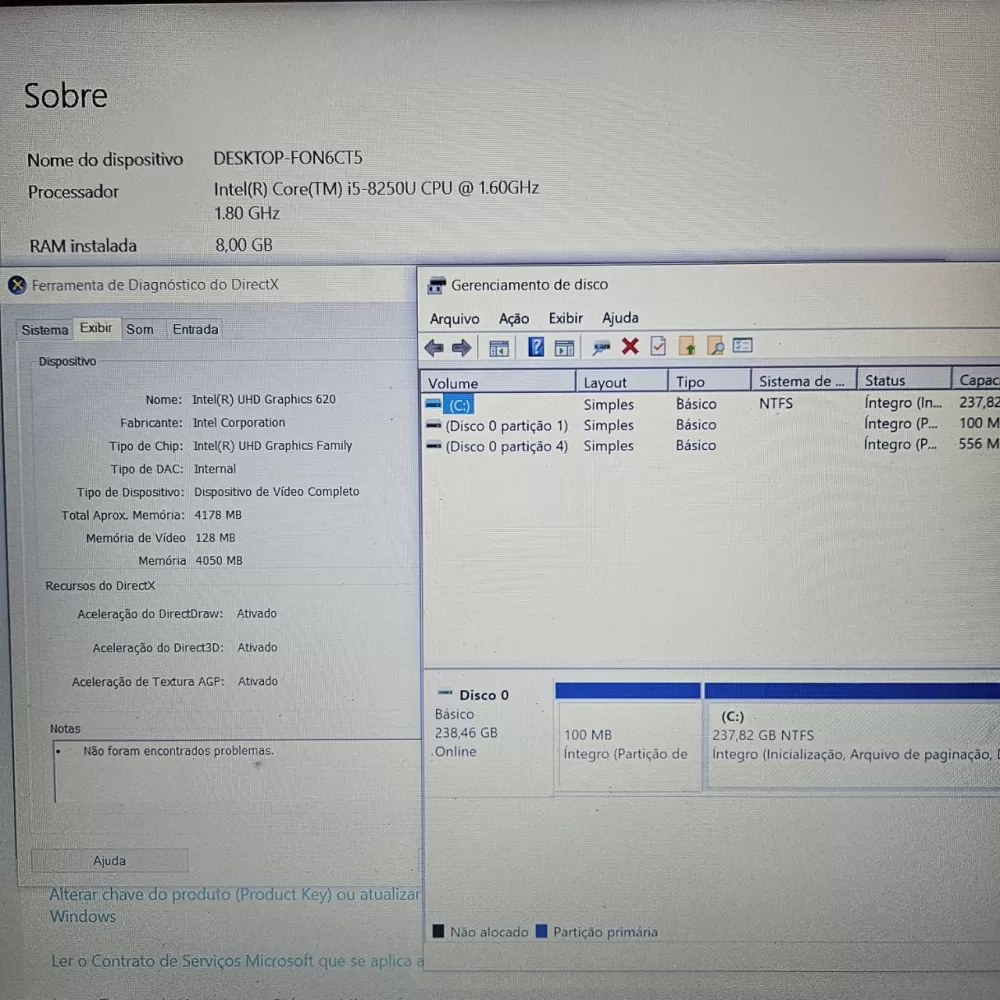Image resolution: width=1000 pixels, height=1000 pixels.
Task: Click the Ajuda button in DirectX tool
Action: click(110, 860)
